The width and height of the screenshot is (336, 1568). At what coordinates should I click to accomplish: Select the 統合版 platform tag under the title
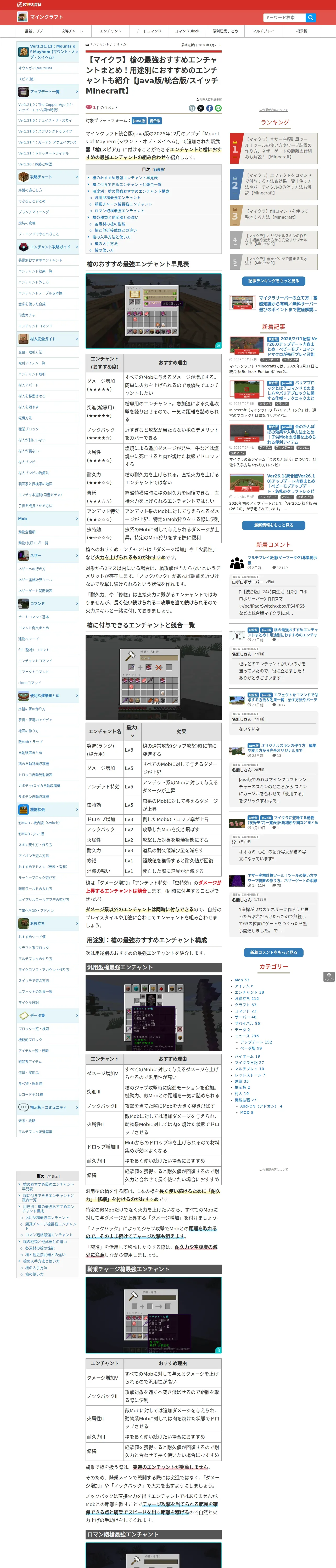[x=155, y=120]
